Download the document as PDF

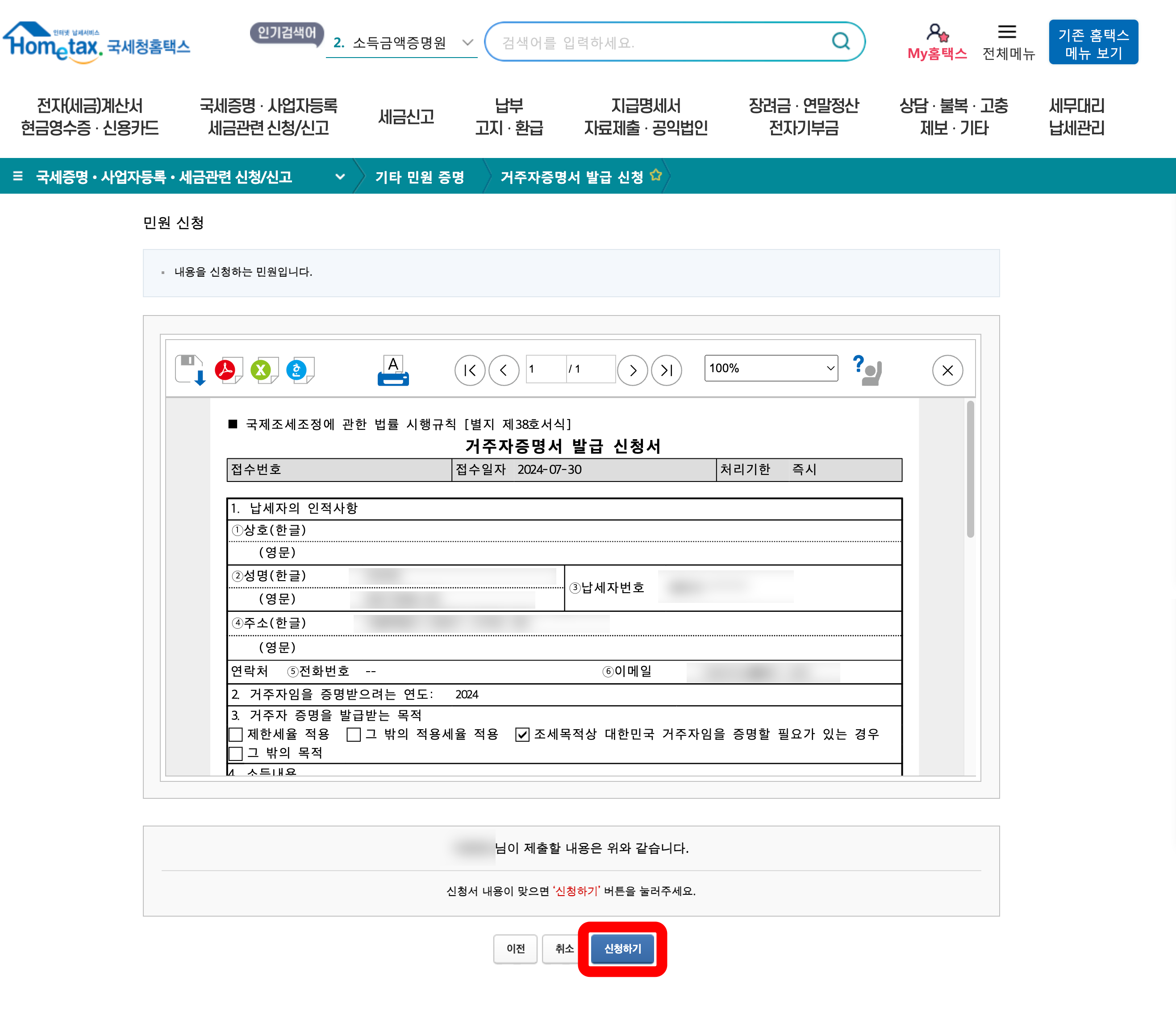pyautogui.click(x=229, y=370)
